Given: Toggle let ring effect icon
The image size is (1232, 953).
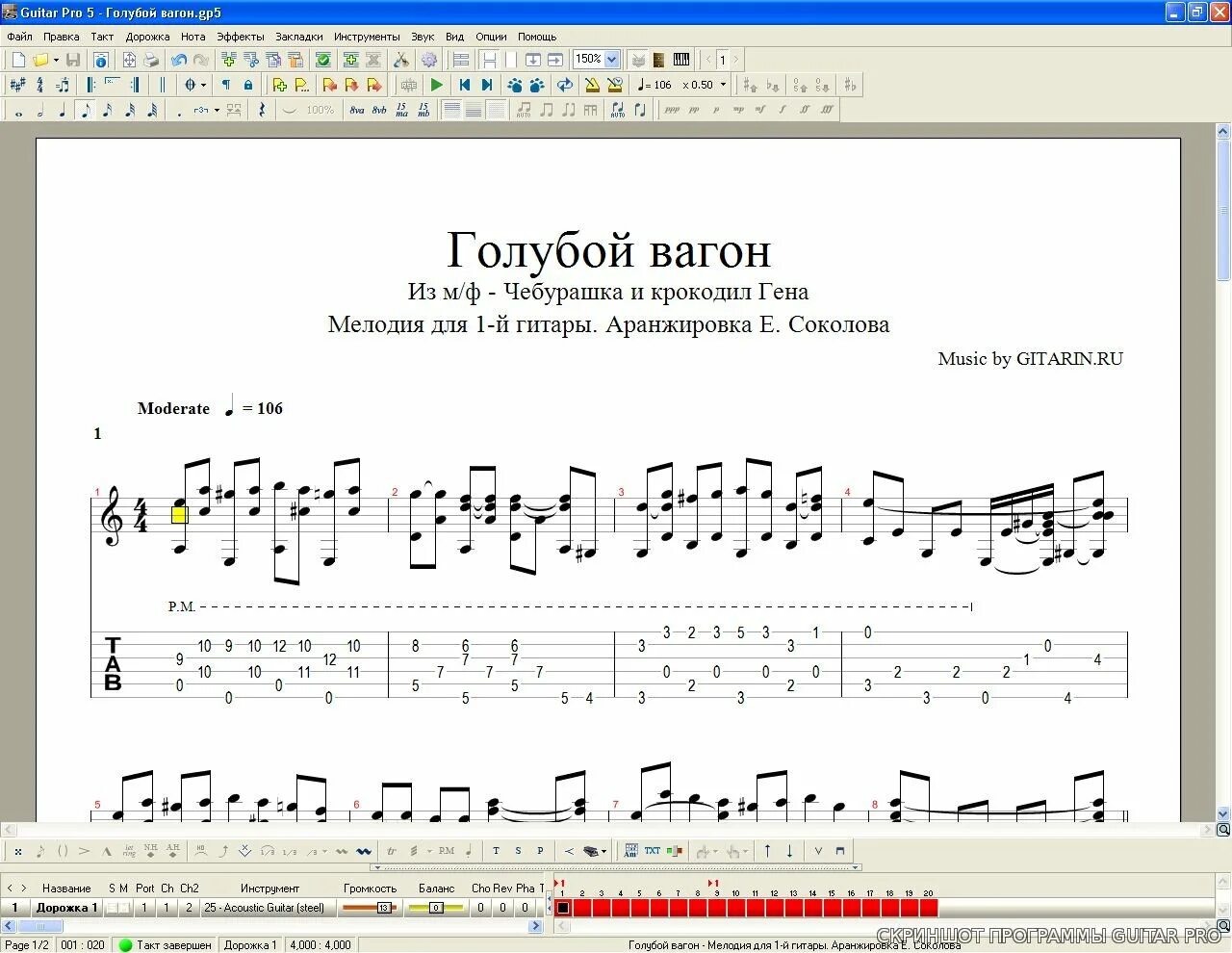Looking at the screenshot, I should (x=129, y=851).
